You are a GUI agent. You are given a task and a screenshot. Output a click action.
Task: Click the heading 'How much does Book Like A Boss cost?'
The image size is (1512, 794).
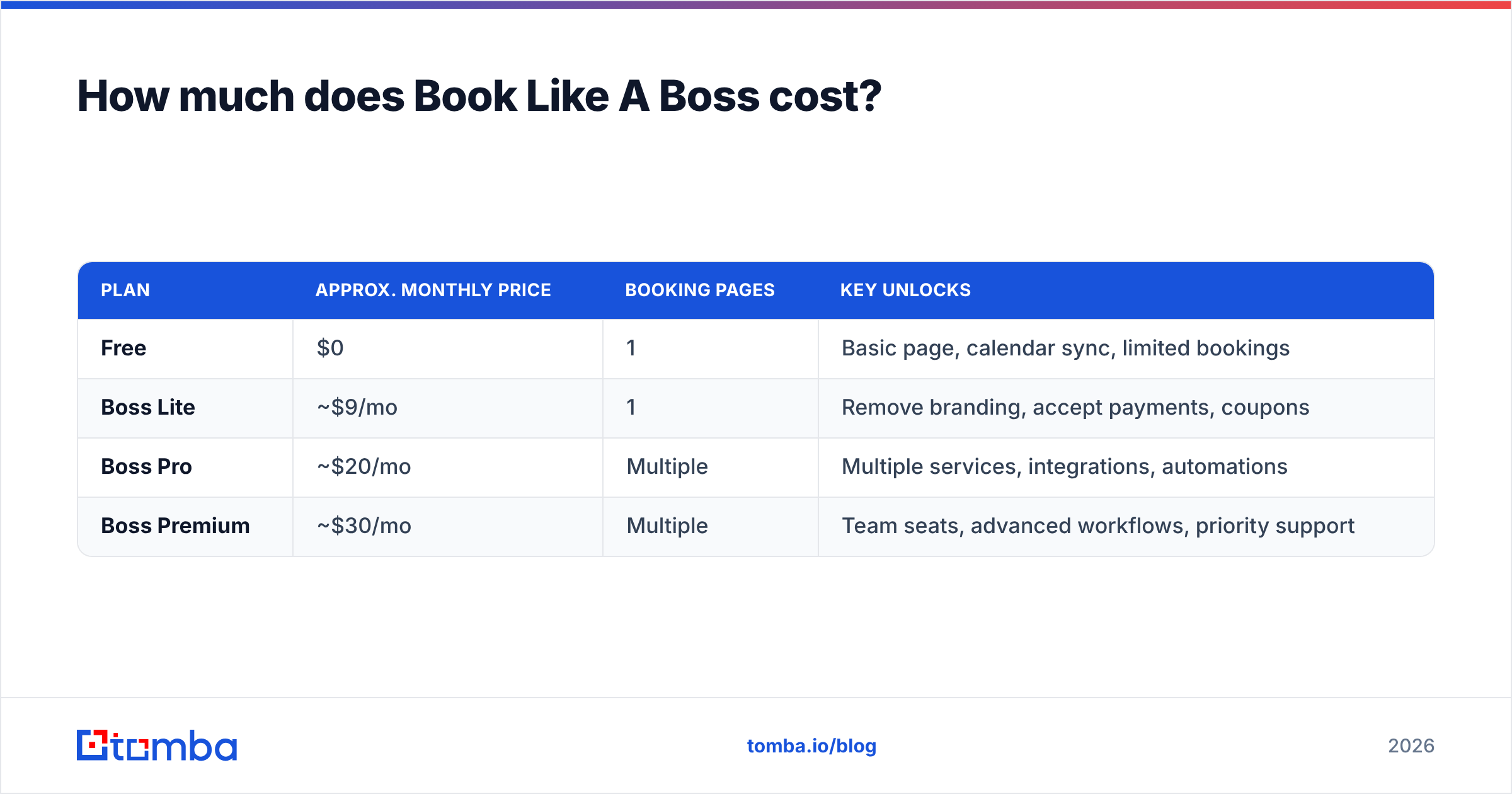click(479, 96)
